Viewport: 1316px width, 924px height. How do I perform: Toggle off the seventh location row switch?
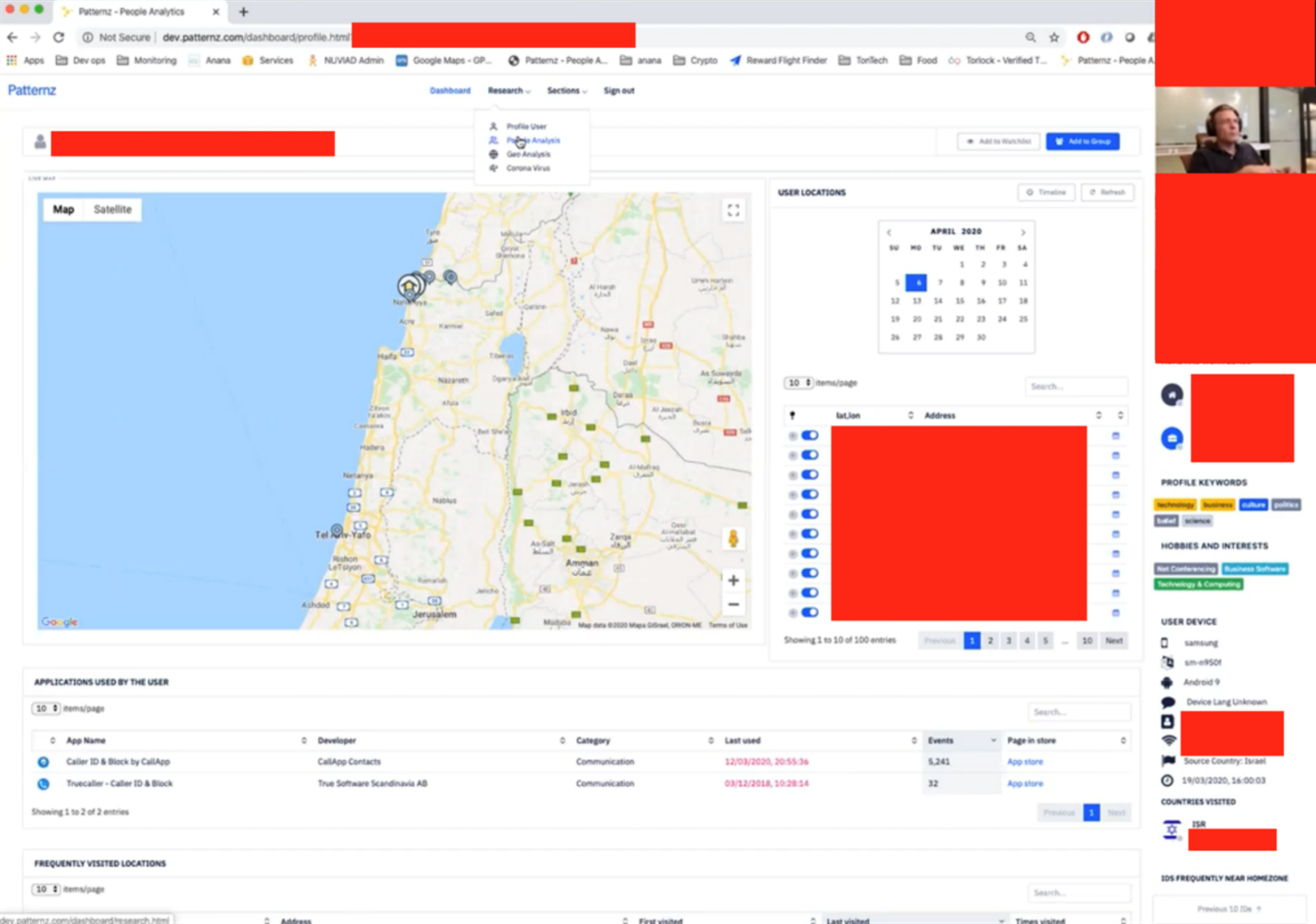(810, 554)
